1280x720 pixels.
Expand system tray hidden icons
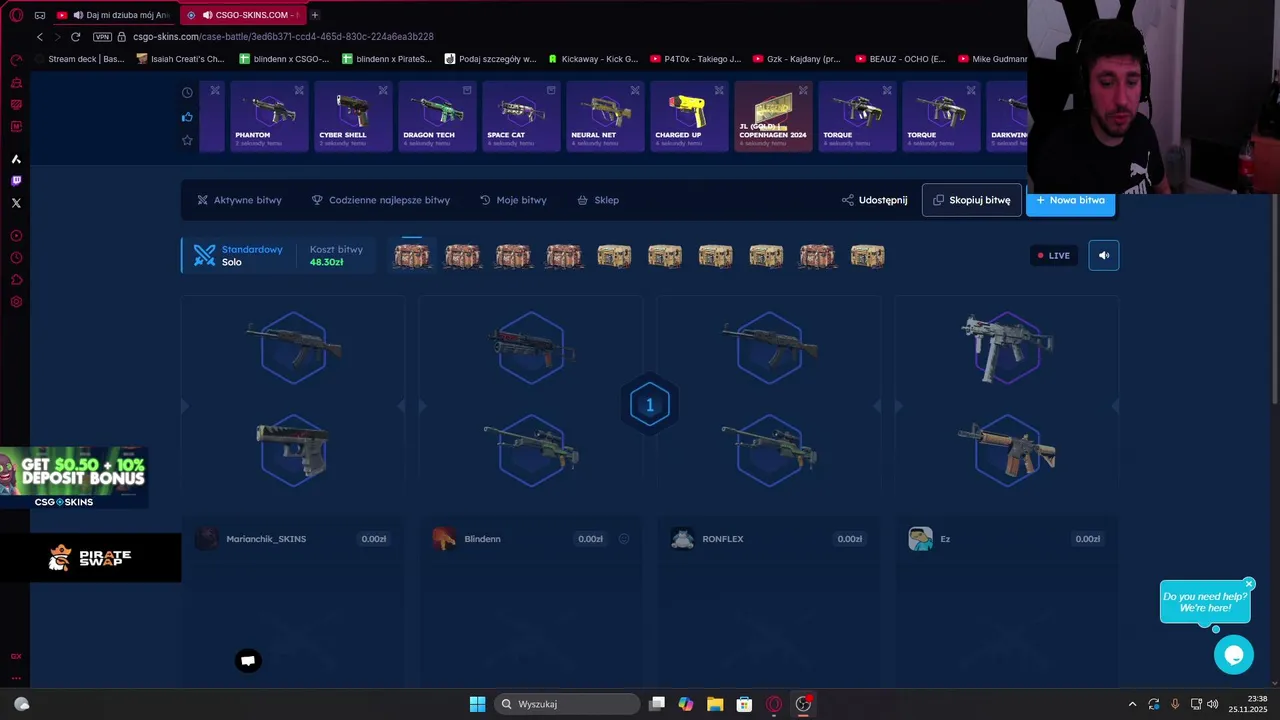coord(1132,704)
